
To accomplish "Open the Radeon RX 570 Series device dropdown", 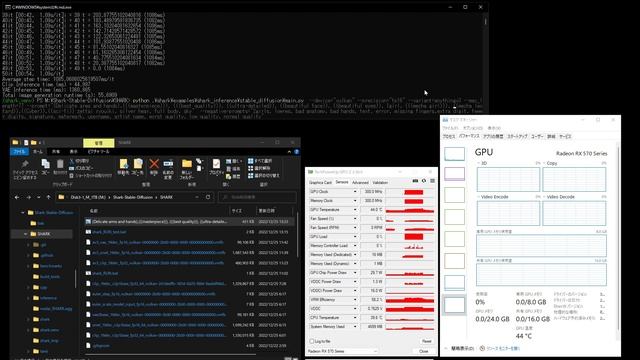I will [x=342, y=351].
